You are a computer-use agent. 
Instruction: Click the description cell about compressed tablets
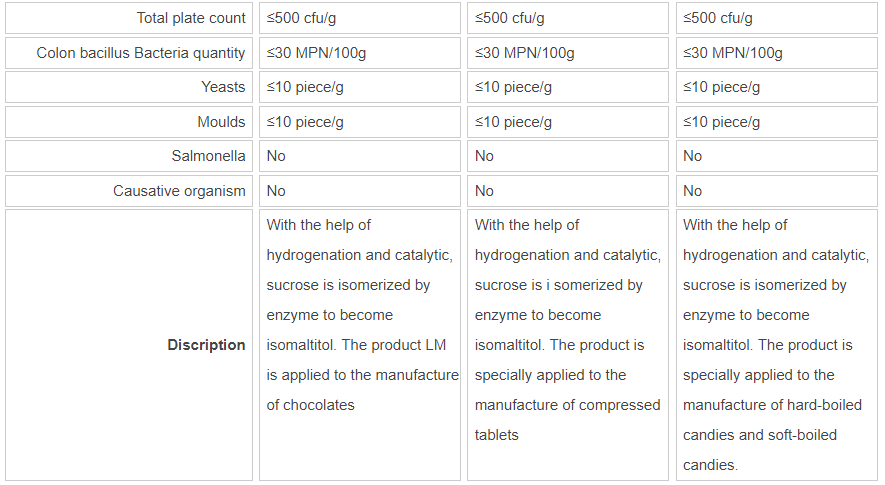coord(567,330)
